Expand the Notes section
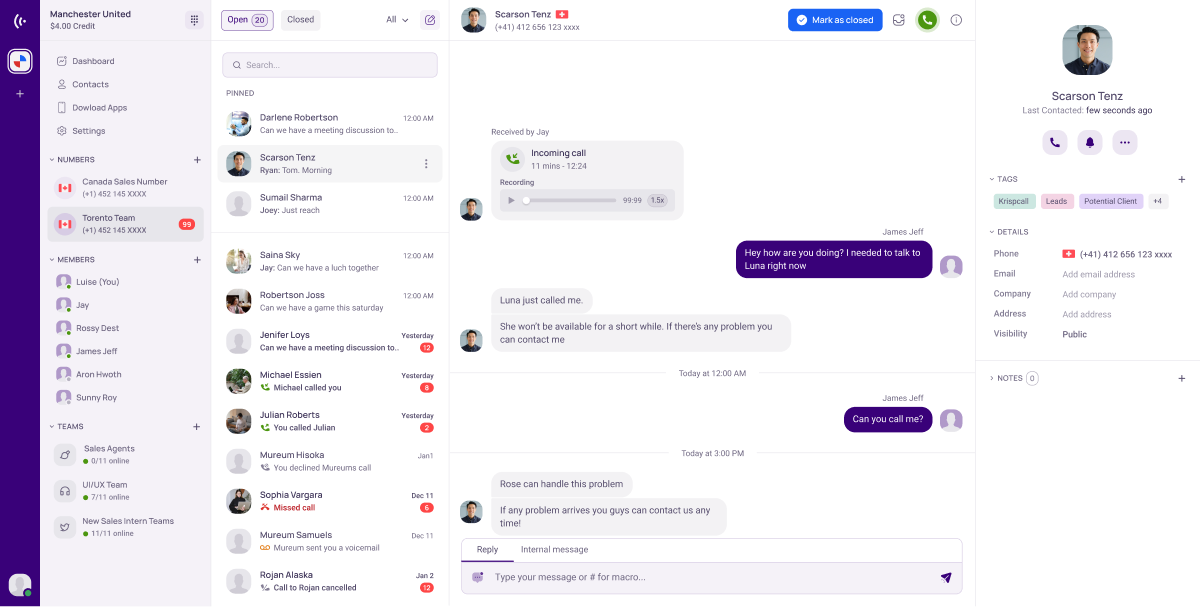This screenshot has width=1200, height=607. [991, 378]
